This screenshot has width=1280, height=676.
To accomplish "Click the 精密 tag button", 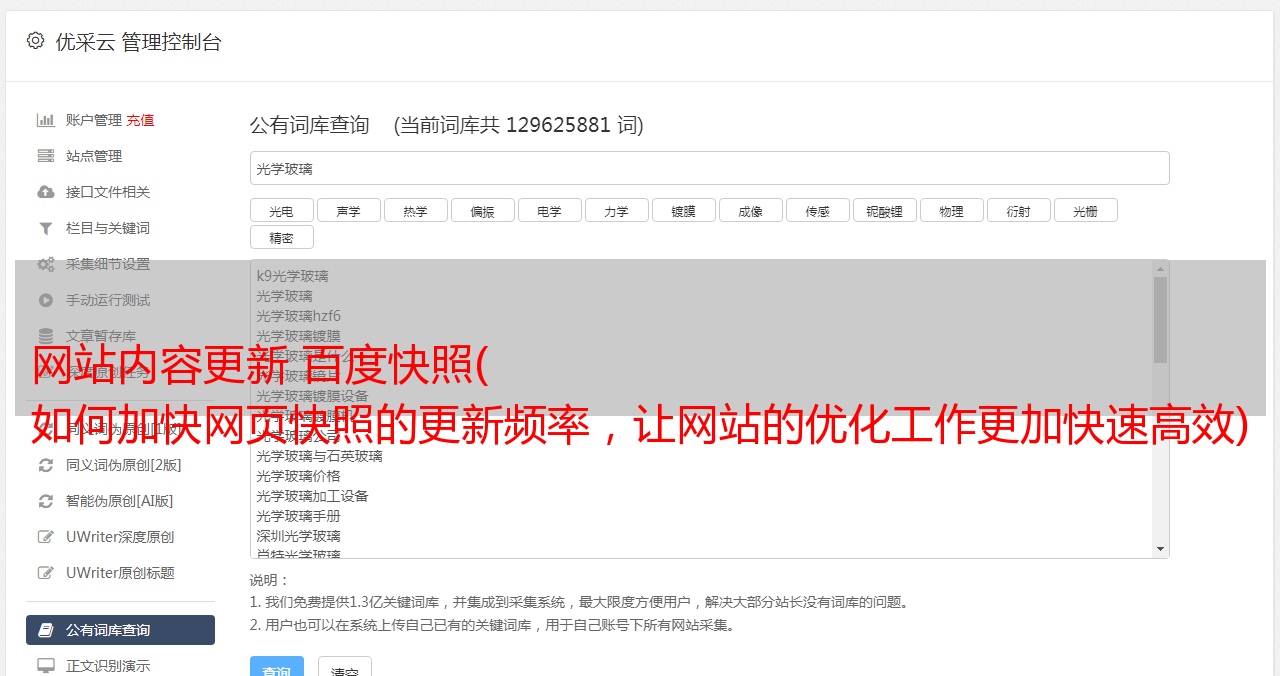I will pos(281,237).
